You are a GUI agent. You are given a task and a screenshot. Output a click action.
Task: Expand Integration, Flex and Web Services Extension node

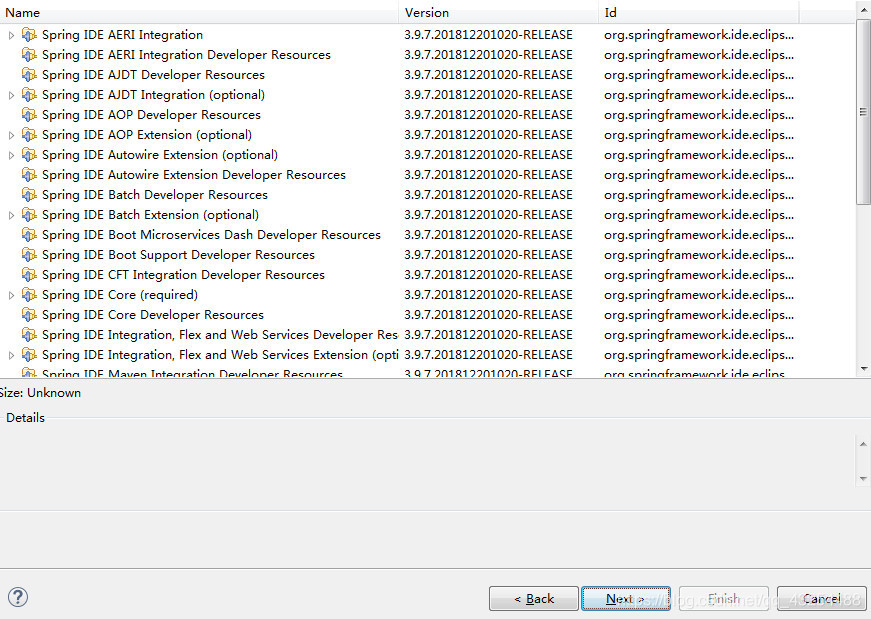coord(11,356)
